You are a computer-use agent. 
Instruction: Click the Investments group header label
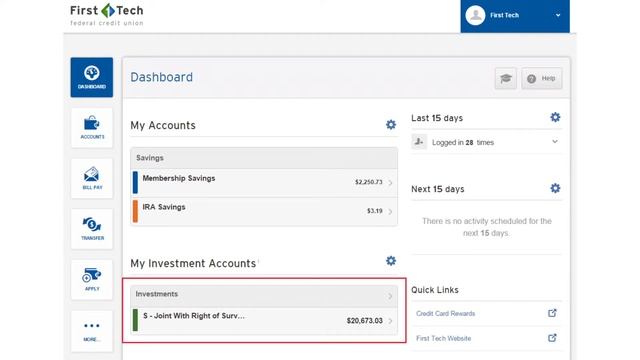(x=157, y=294)
